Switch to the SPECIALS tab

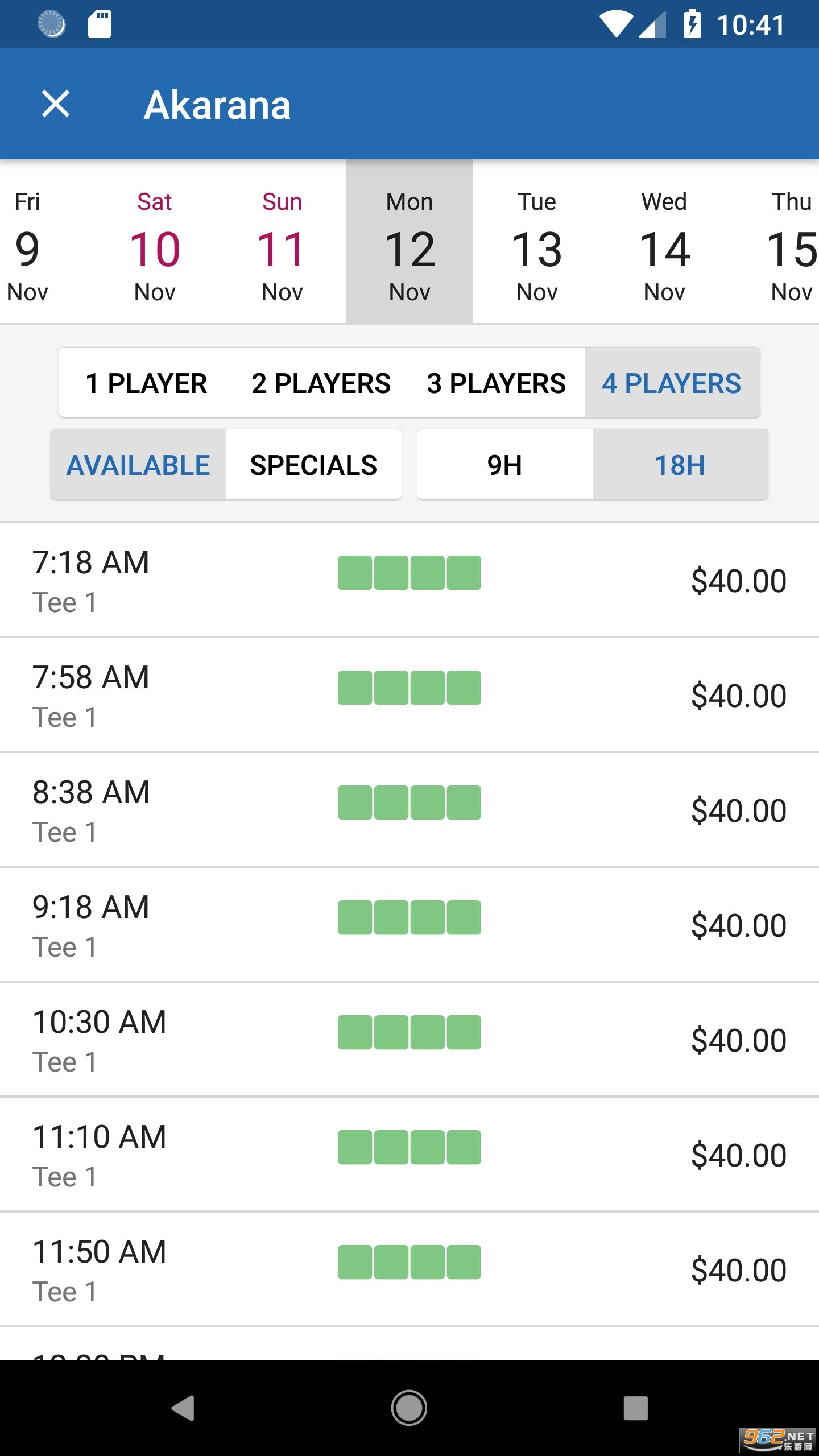click(313, 465)
